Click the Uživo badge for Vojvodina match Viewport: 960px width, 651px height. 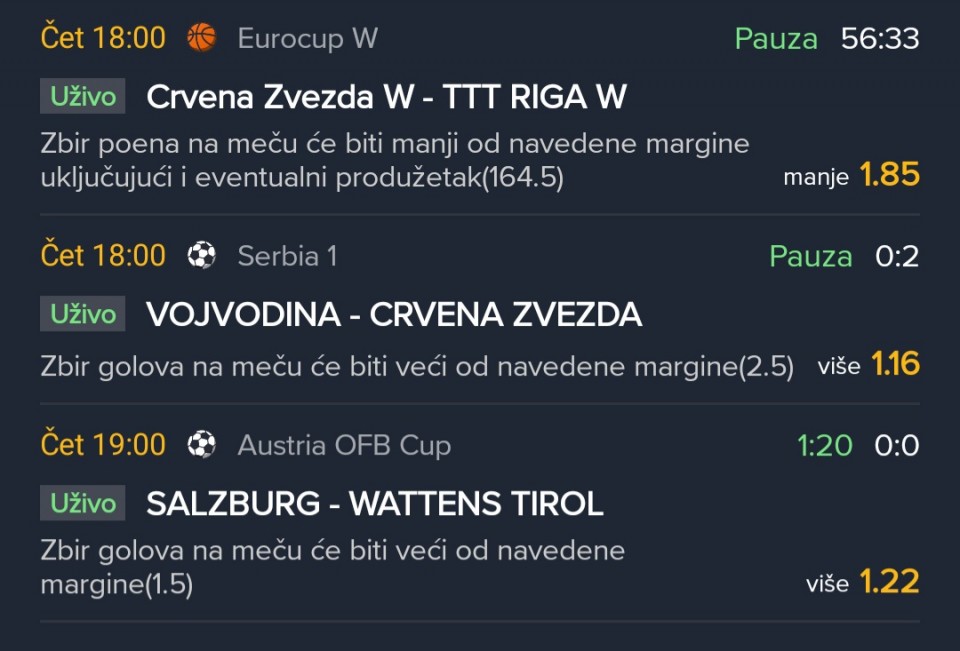(x=83, y=314)
